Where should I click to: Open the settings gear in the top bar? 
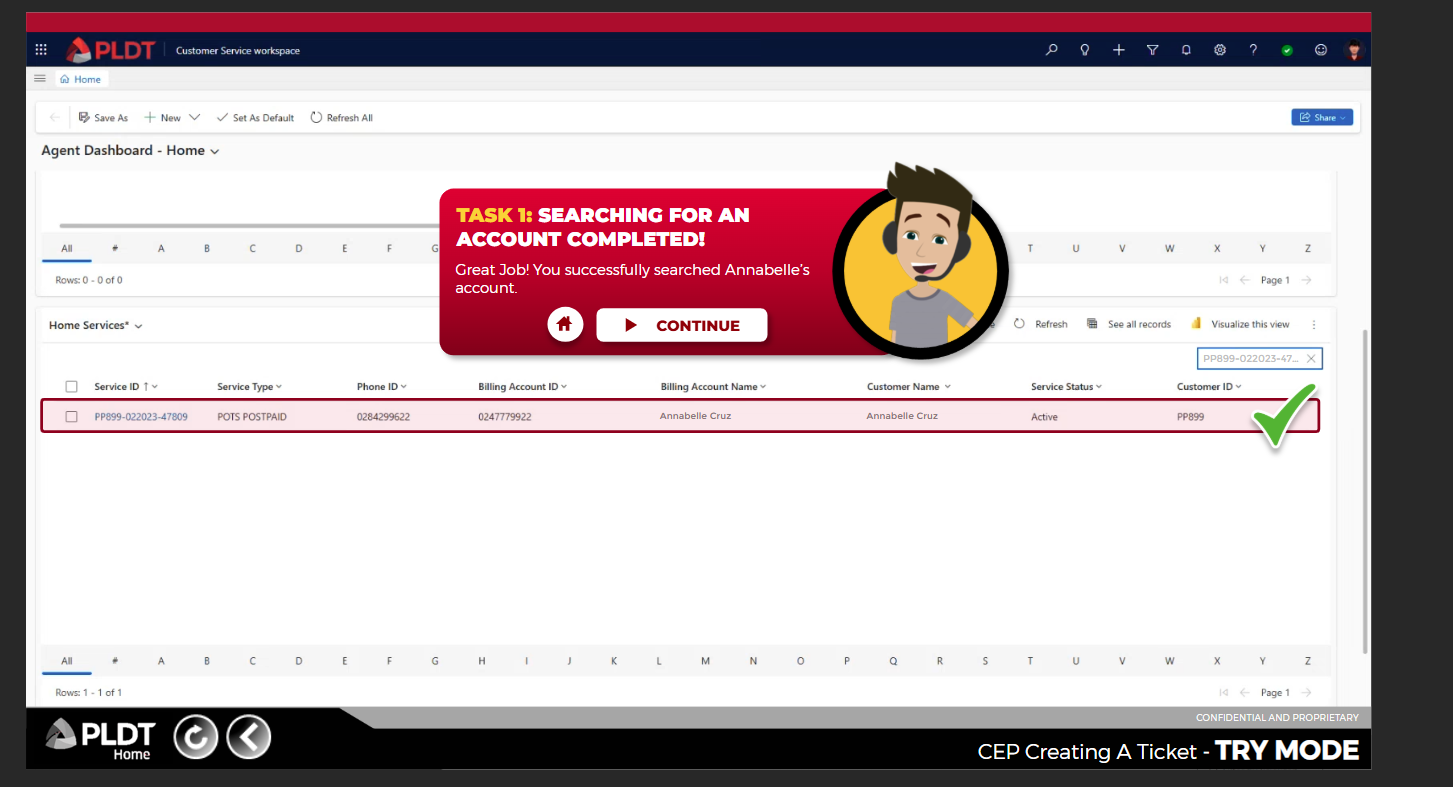point(1220,50)
